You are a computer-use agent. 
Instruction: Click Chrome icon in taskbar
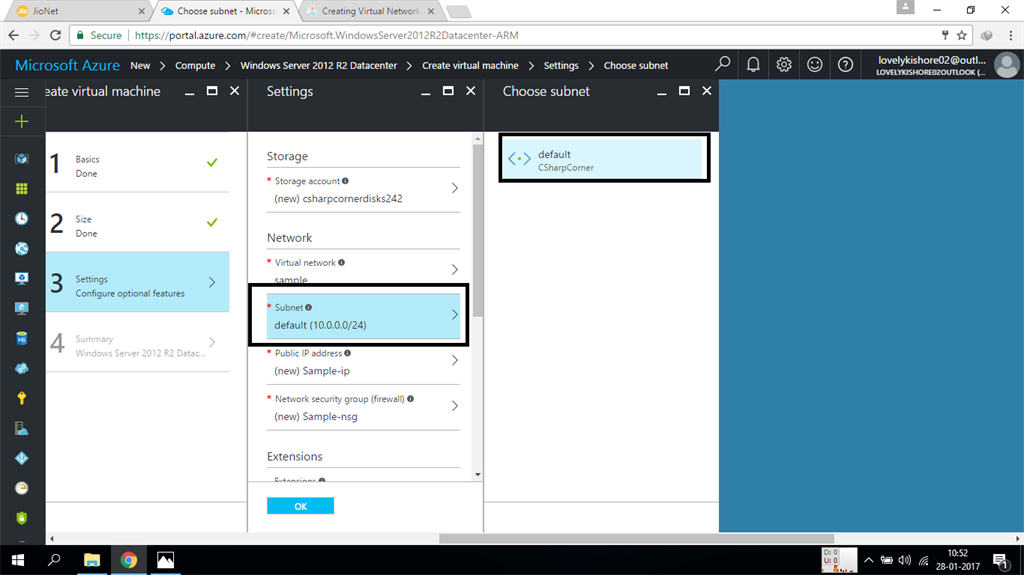point(129,560)
